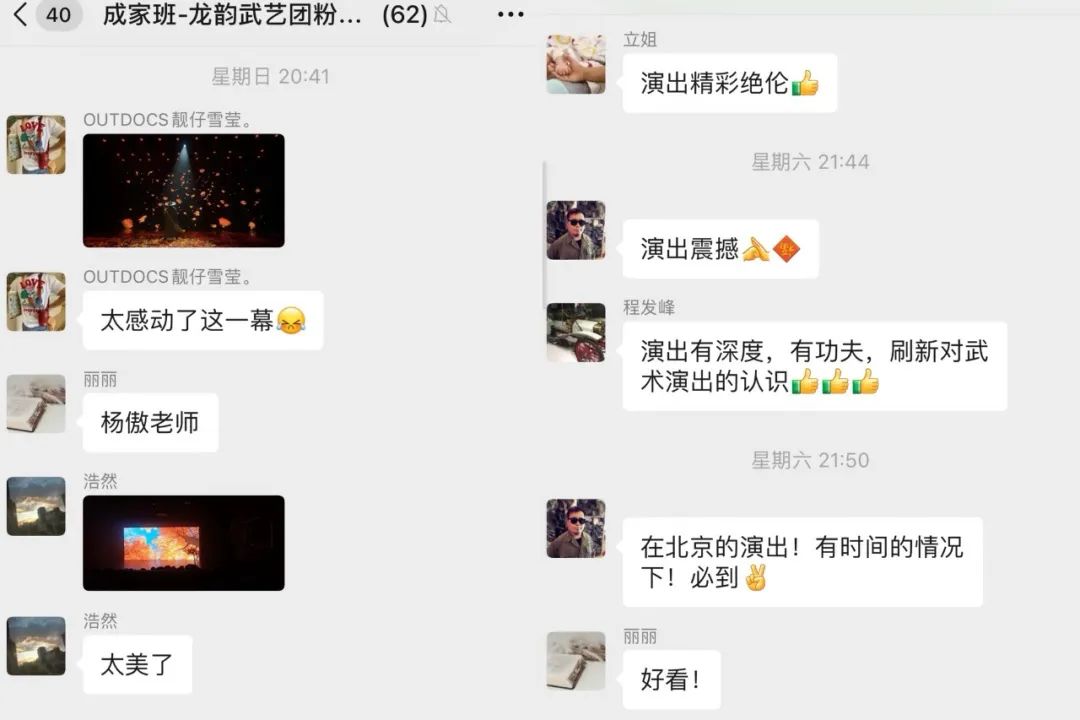Tap OUTDOCS靓仔雪莹's avatar beside the stage photo
1080x720 pixels.
point(36,145)
